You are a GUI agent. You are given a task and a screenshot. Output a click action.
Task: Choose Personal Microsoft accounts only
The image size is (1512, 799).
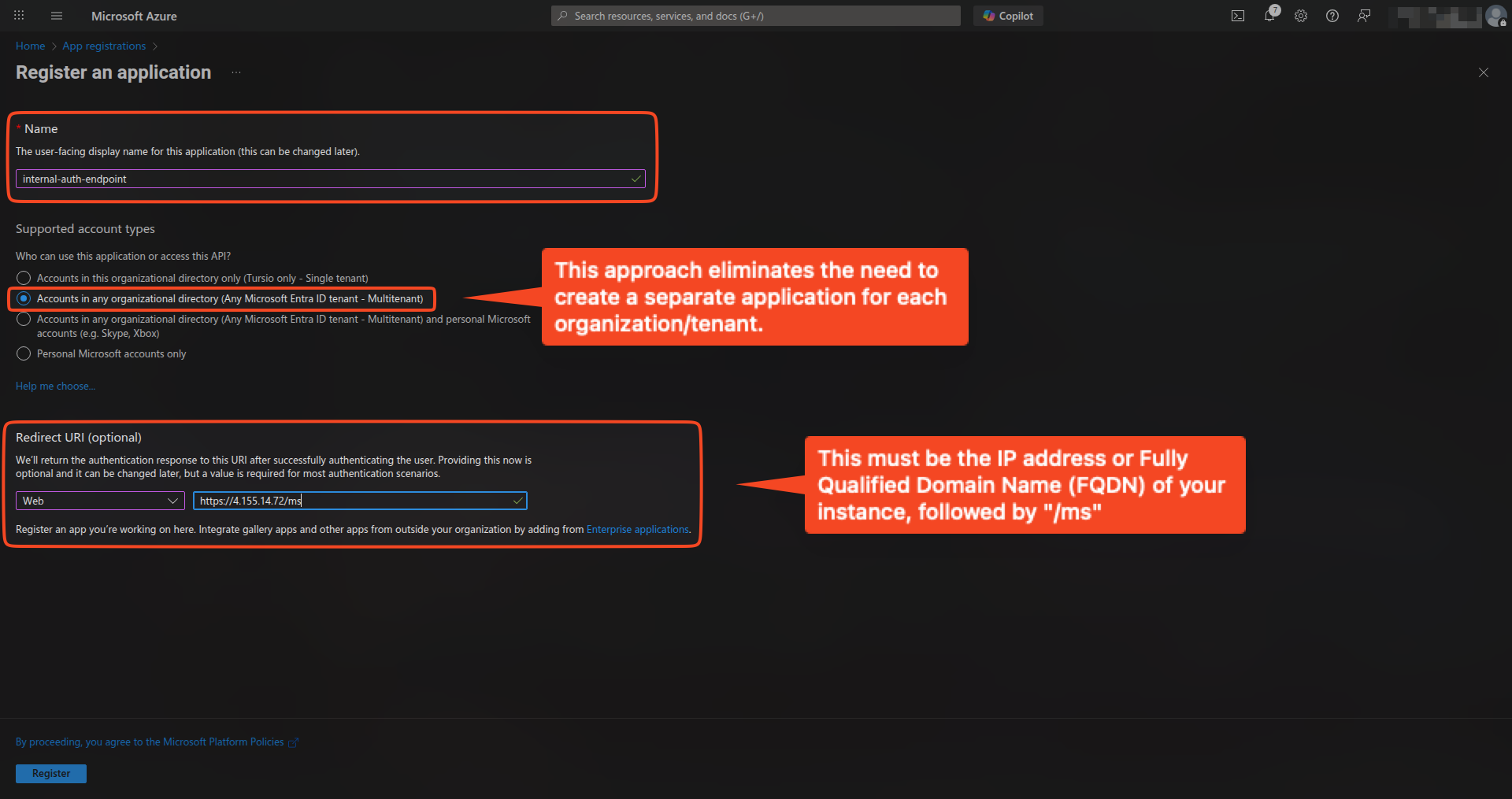[24, 353]
